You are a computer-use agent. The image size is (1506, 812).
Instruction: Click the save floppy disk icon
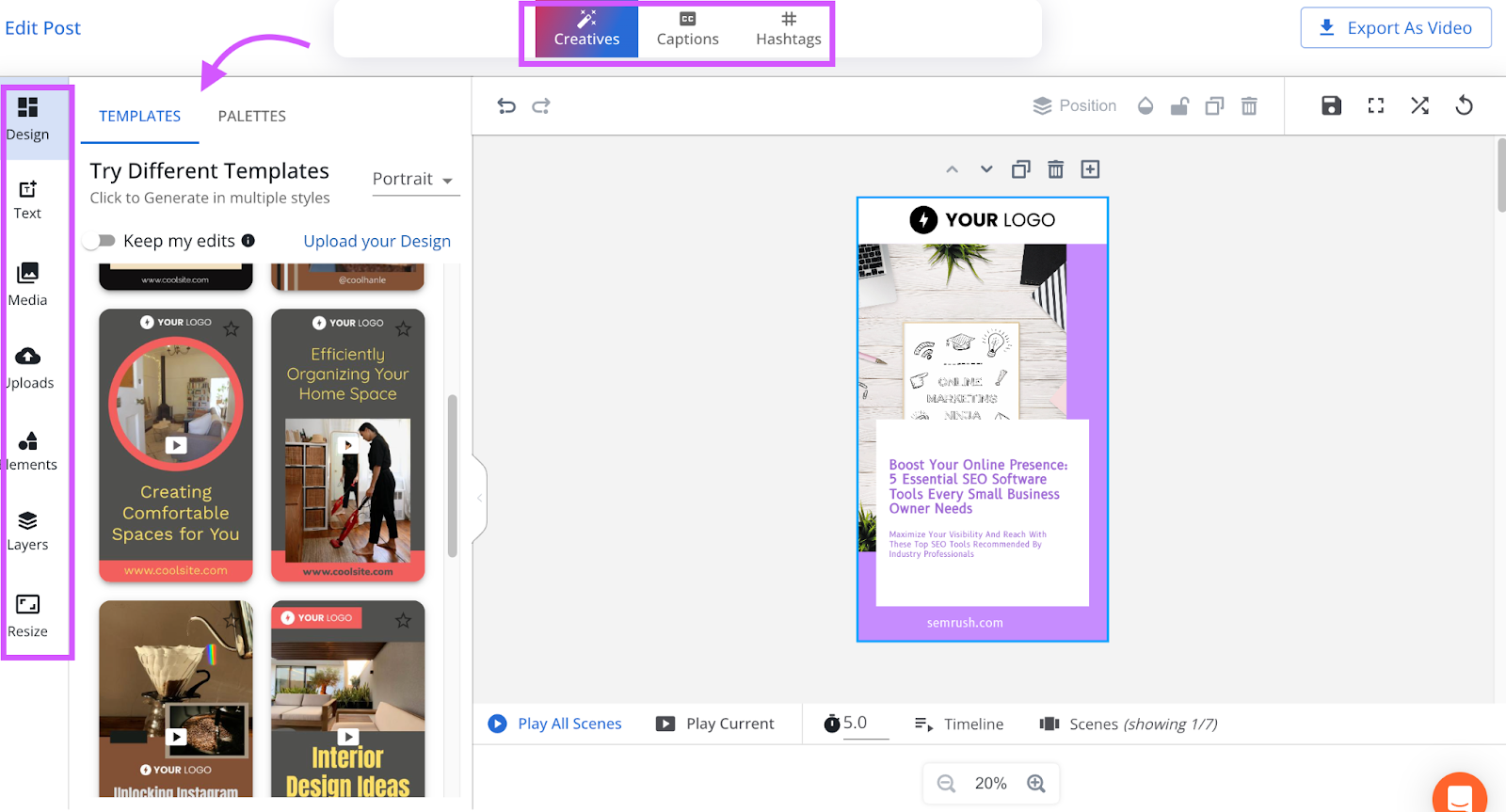tap(1331, 105)
